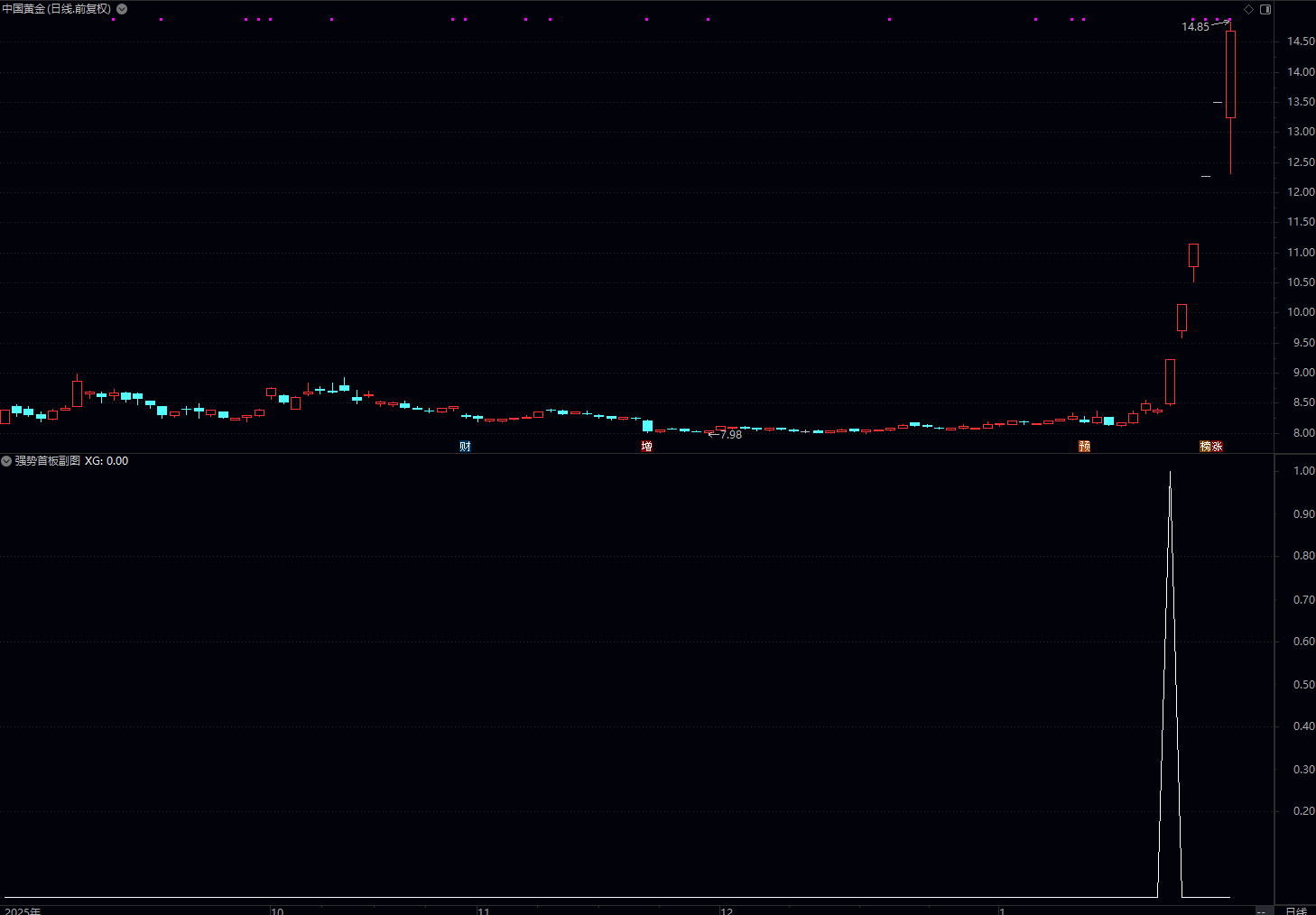
Task: Click the 12.00 price axis label
Action: (x=1301, y=192)
